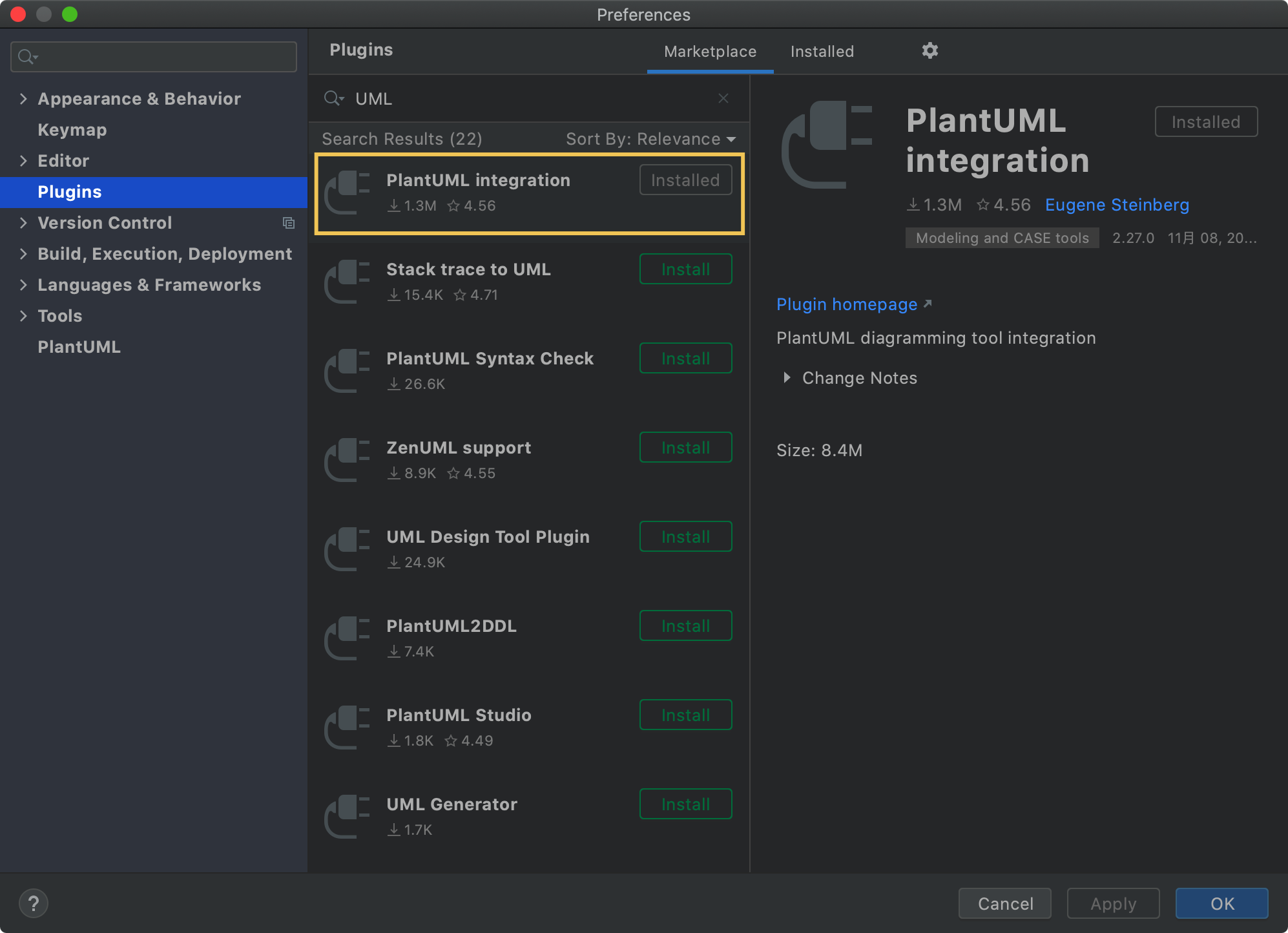The width and height of the screenshot is (1288, 933).
Task: Click PlantUML diagramming tool integration description
Action: click(x=936, y=338)
